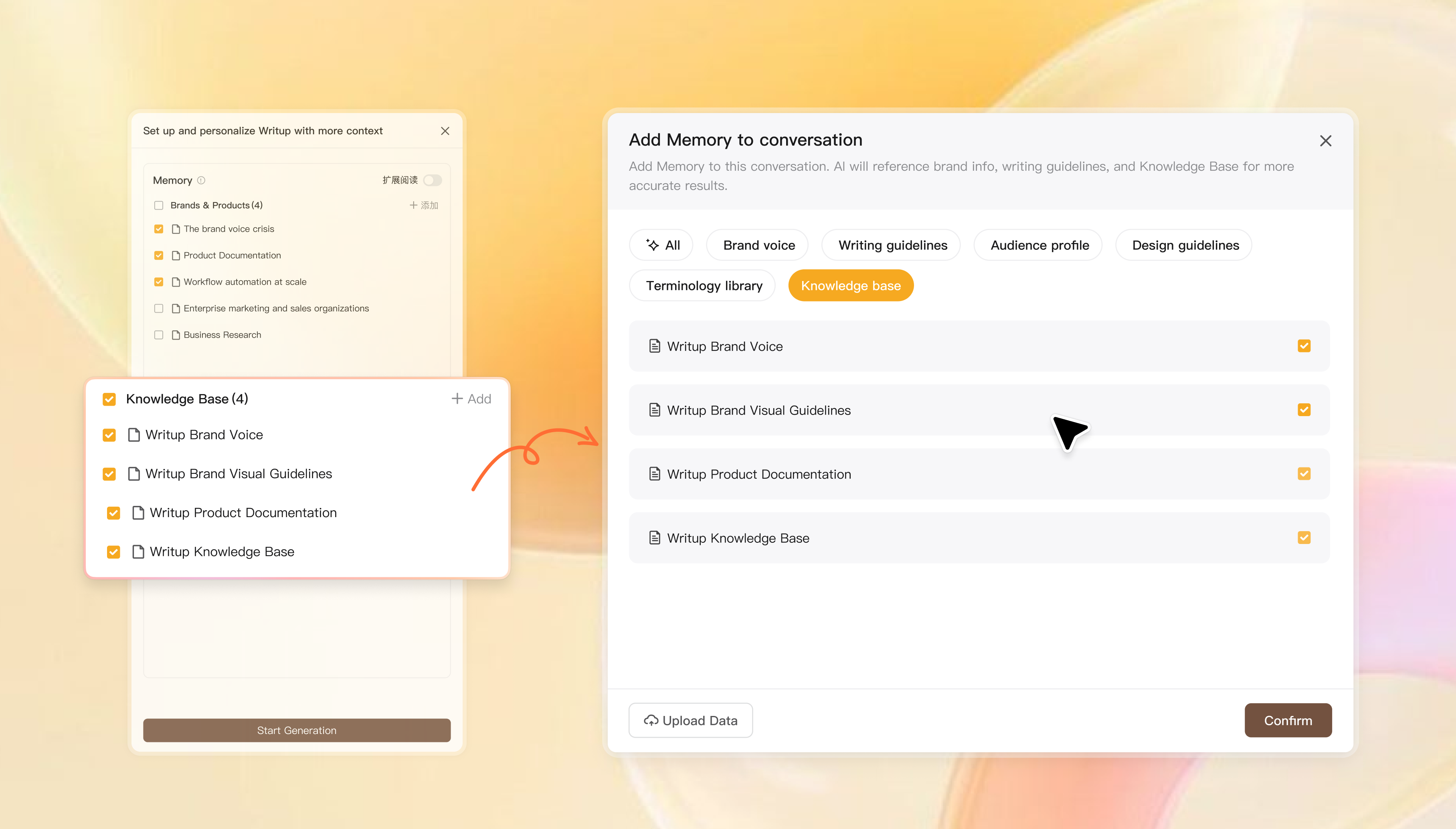This screenshot has width=1456, height=829.
Task: Click + Add next to Knowledge Base (4)
Action: pyautogui.click(x=471, y=398)
